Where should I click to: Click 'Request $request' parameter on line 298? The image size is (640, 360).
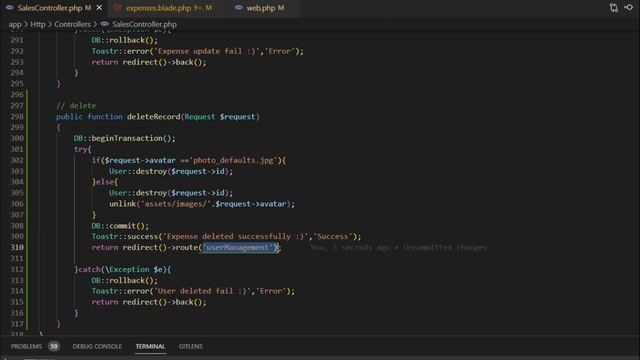tap(220, 117)
